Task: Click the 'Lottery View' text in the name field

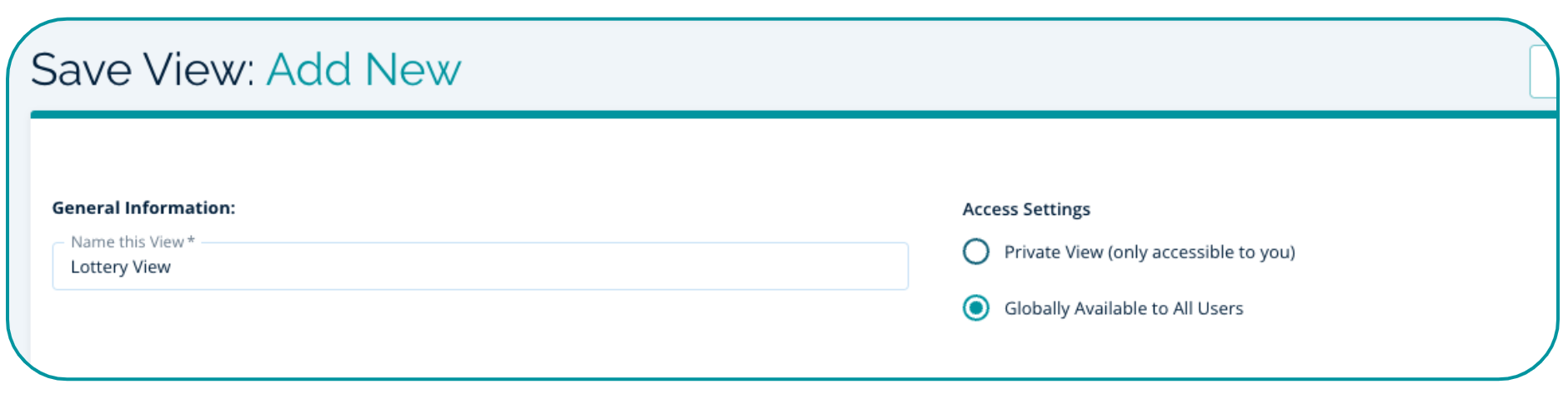Action: click(121, 267)
